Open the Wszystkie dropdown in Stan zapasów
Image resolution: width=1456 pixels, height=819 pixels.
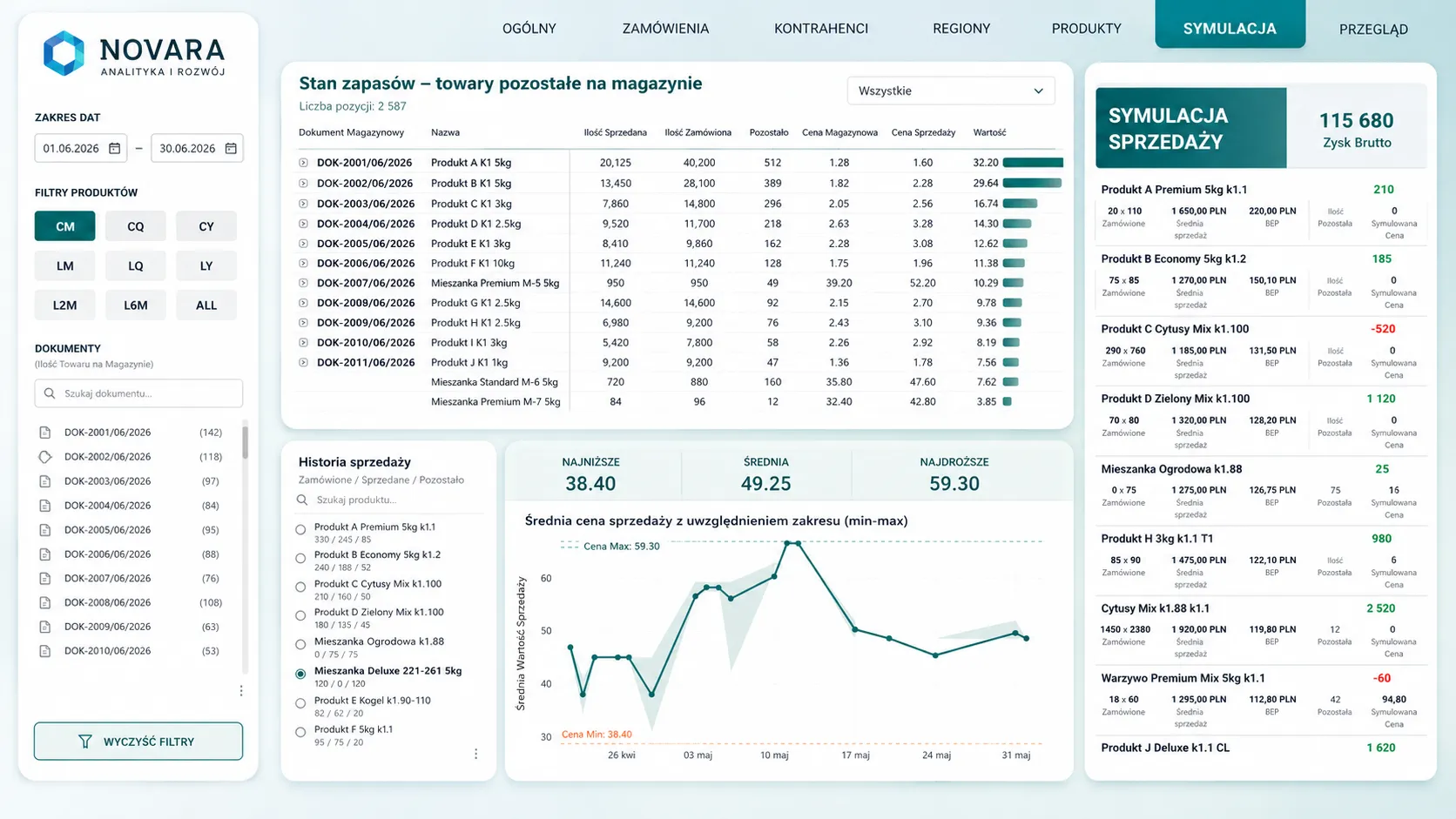(x=951, y=91)
